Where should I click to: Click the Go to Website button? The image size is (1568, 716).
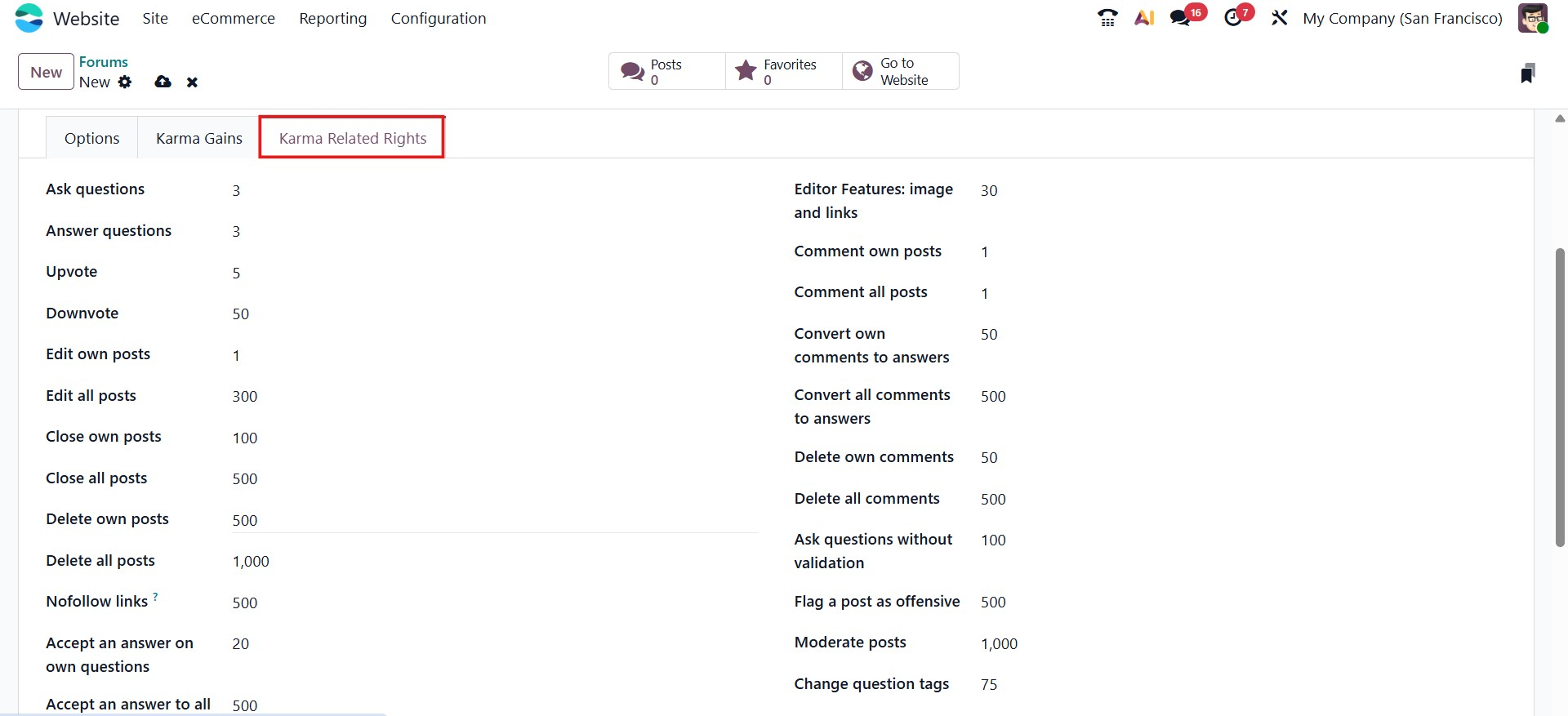[x=900, y=72]
